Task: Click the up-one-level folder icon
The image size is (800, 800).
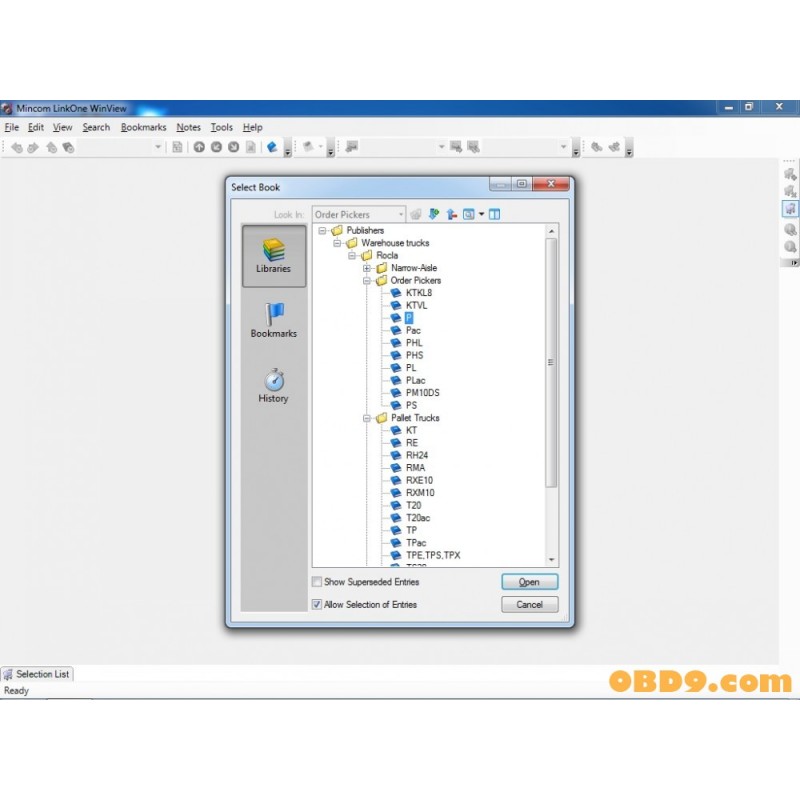Action: click(x=451, y=214)
